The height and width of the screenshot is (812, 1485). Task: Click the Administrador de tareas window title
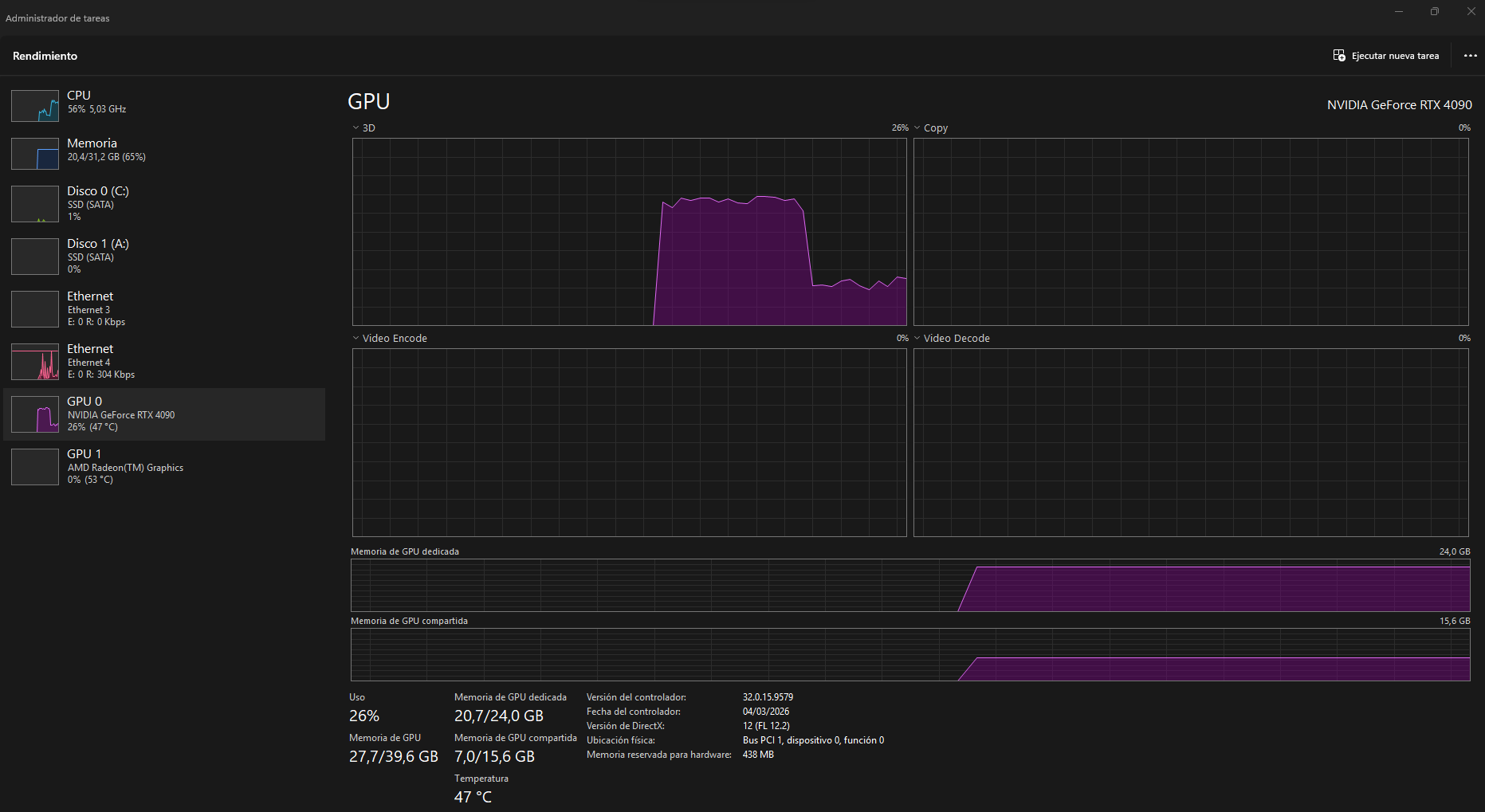click(x=57, y=18)
